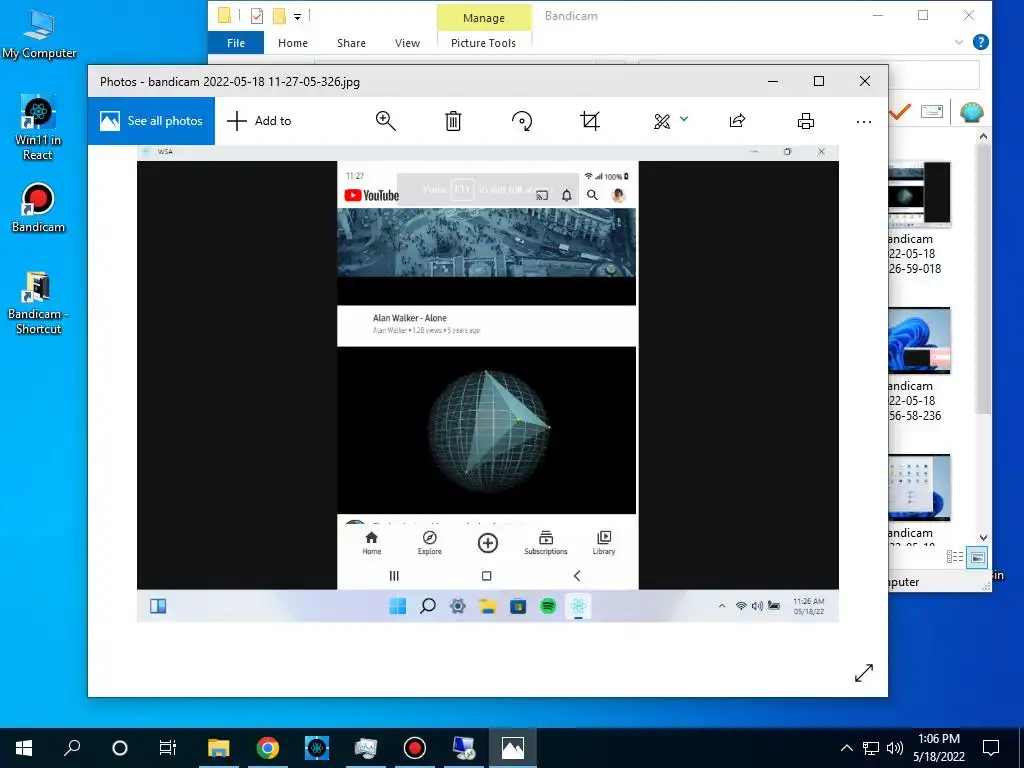Open Bandicam - Shortcut desktop icon
1024x768 pixels.
click(x=38, y=303)
